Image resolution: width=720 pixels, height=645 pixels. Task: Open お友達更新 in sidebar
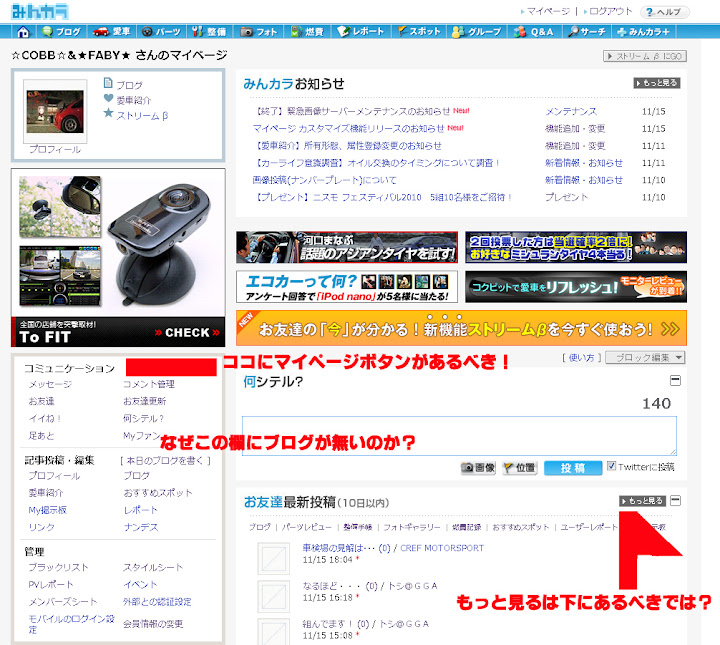[x=145, y=401]
